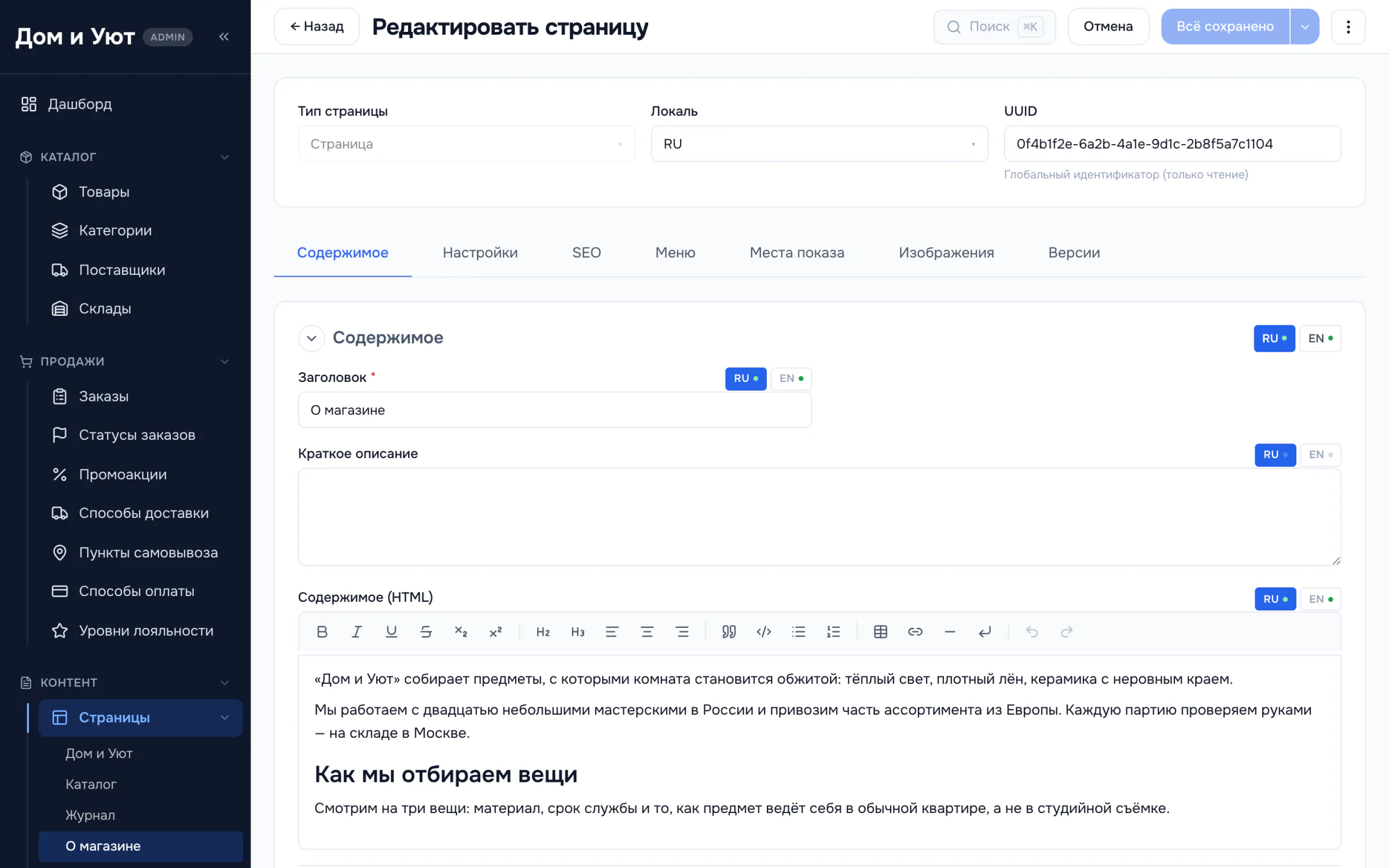The height and width of the screenshot is (868, 1389).
Task: Switch the Содержимое section to EN
Action: (1321, 339)
